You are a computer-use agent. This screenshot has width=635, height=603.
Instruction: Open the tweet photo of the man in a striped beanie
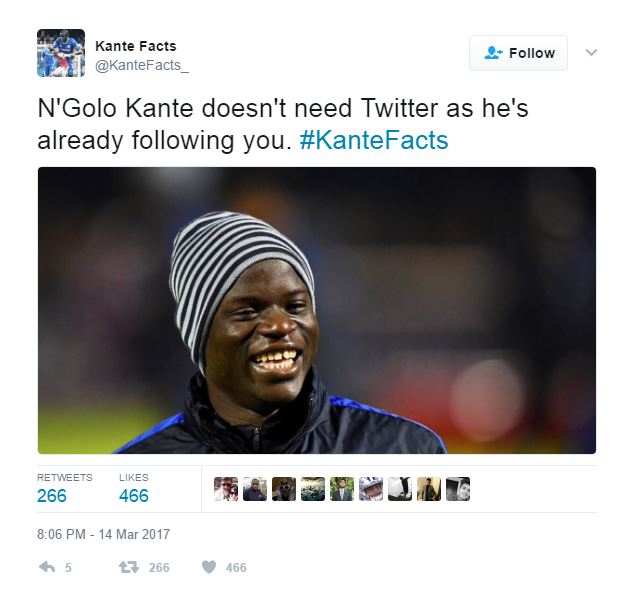point(317,310)
